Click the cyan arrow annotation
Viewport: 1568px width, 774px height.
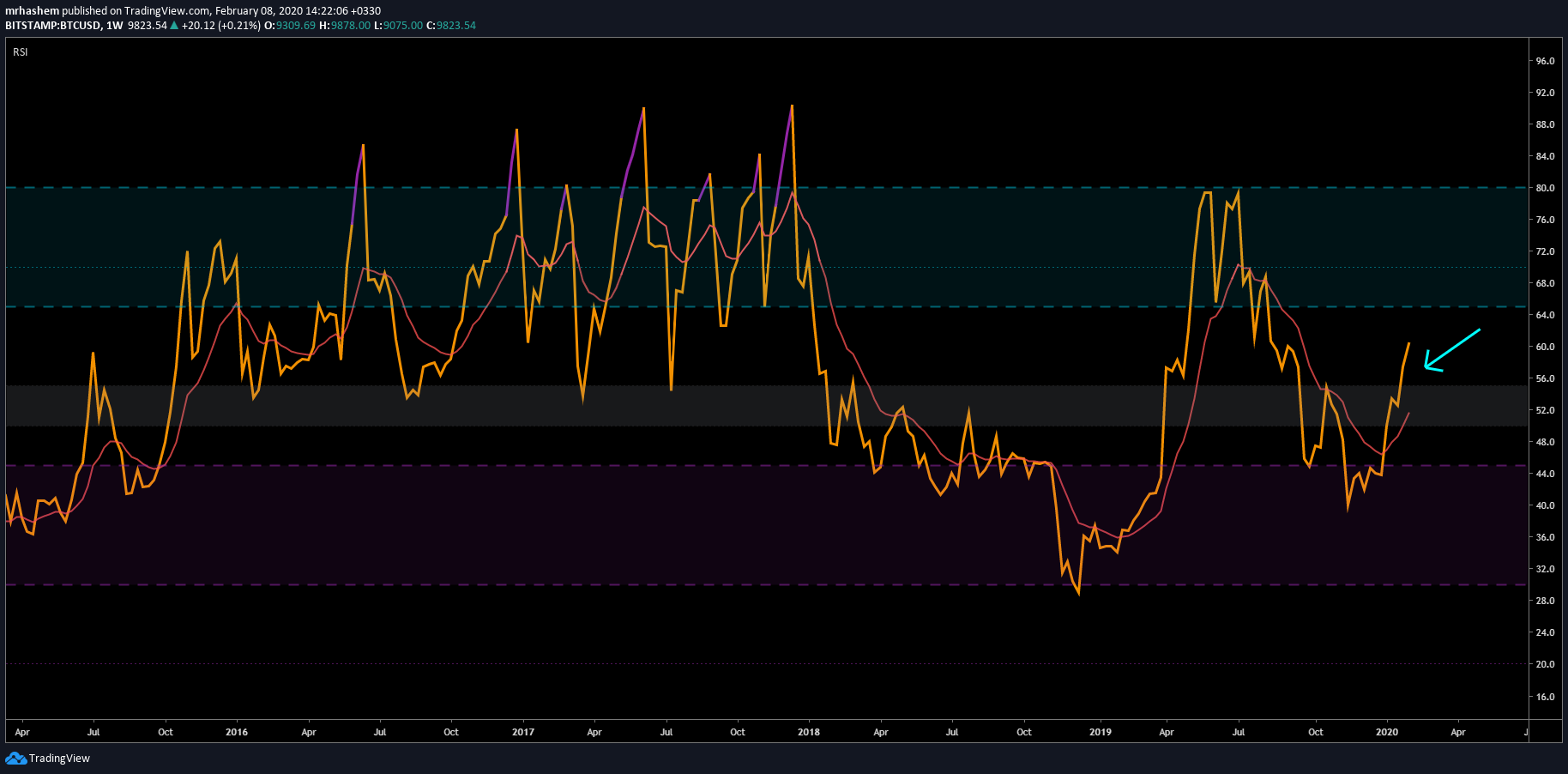(1452, 350)
